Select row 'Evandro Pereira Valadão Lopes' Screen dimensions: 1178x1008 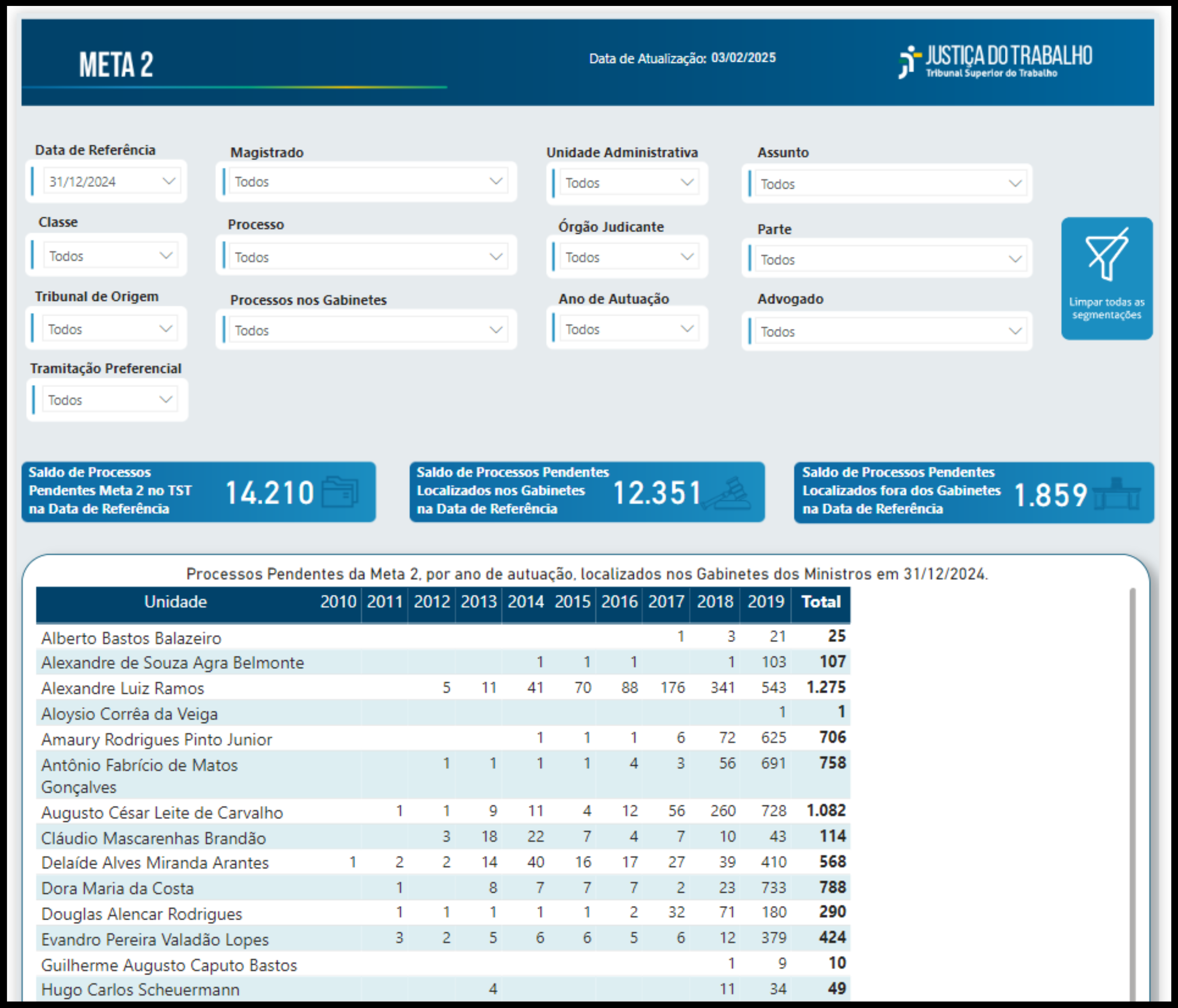pos(443,938)
